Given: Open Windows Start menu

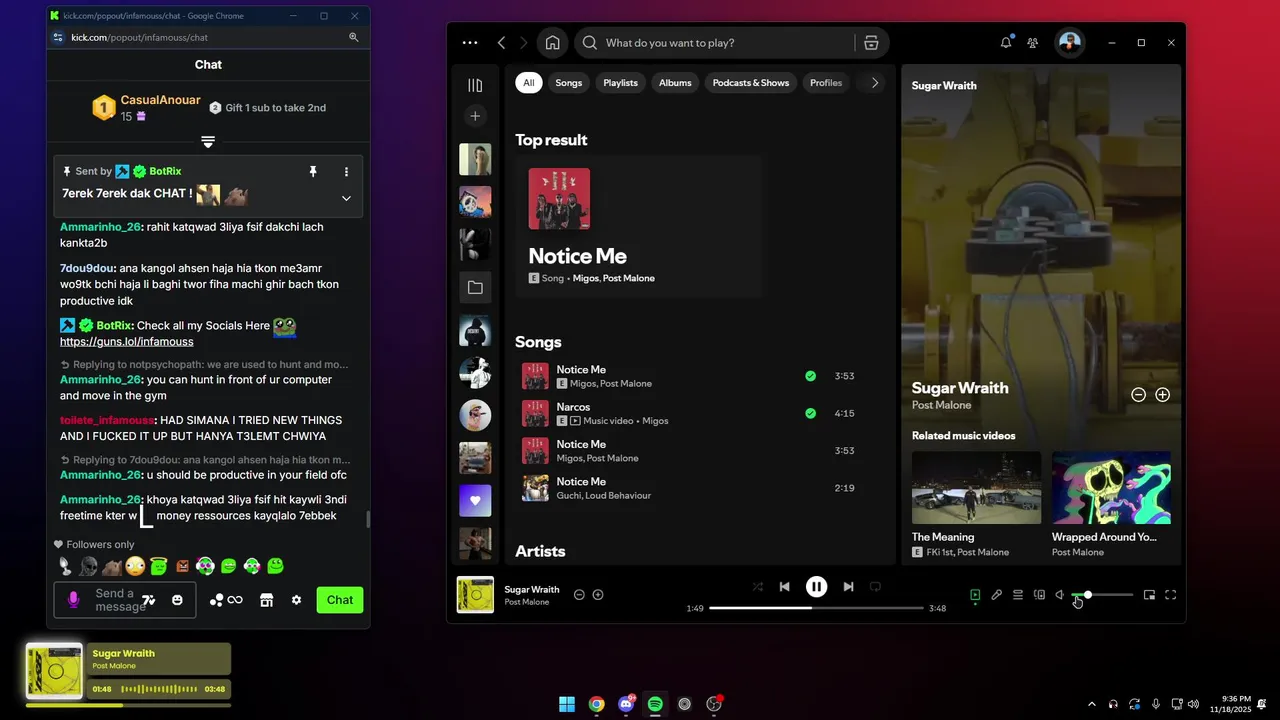Looking at the screenshot, I should tap(567, 704).
